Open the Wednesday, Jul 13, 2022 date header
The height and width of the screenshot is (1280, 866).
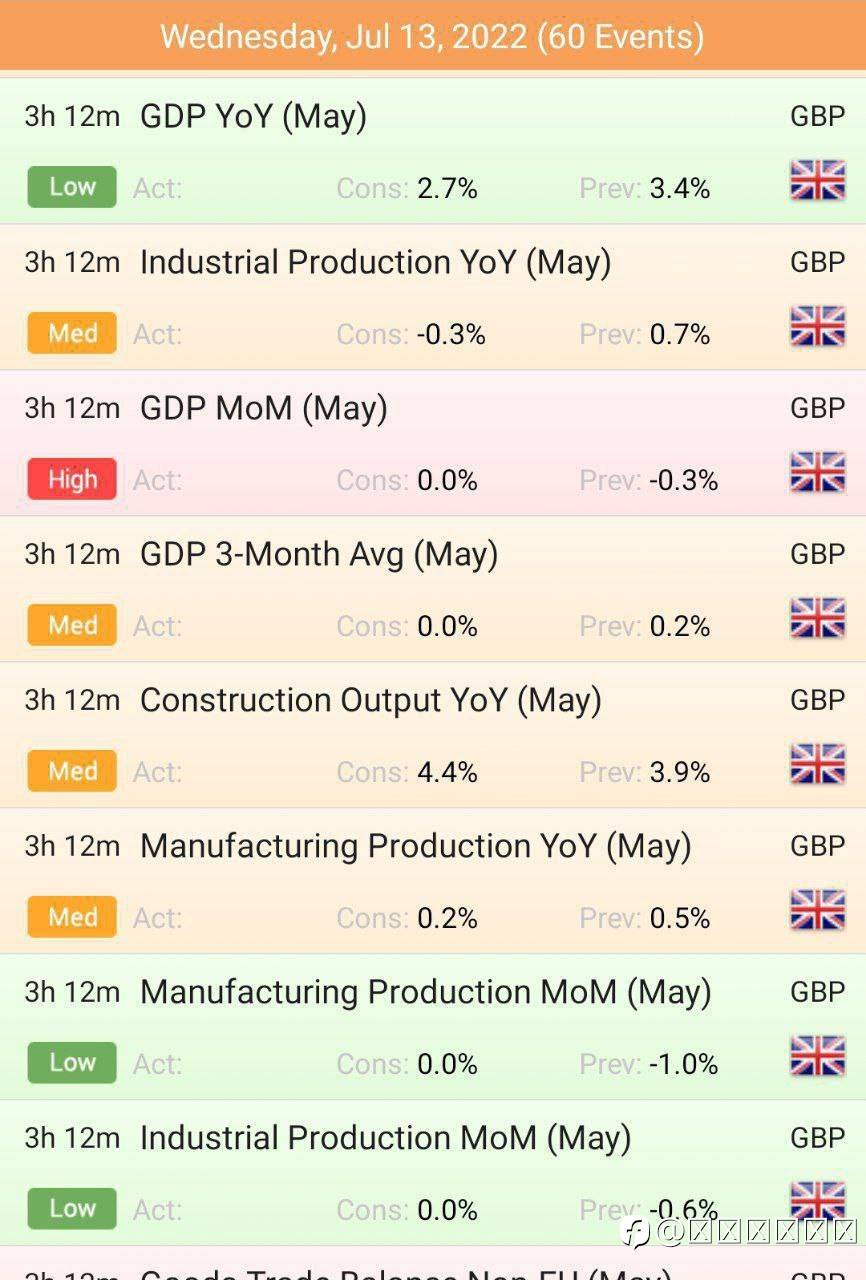click(x=432, y=37)
